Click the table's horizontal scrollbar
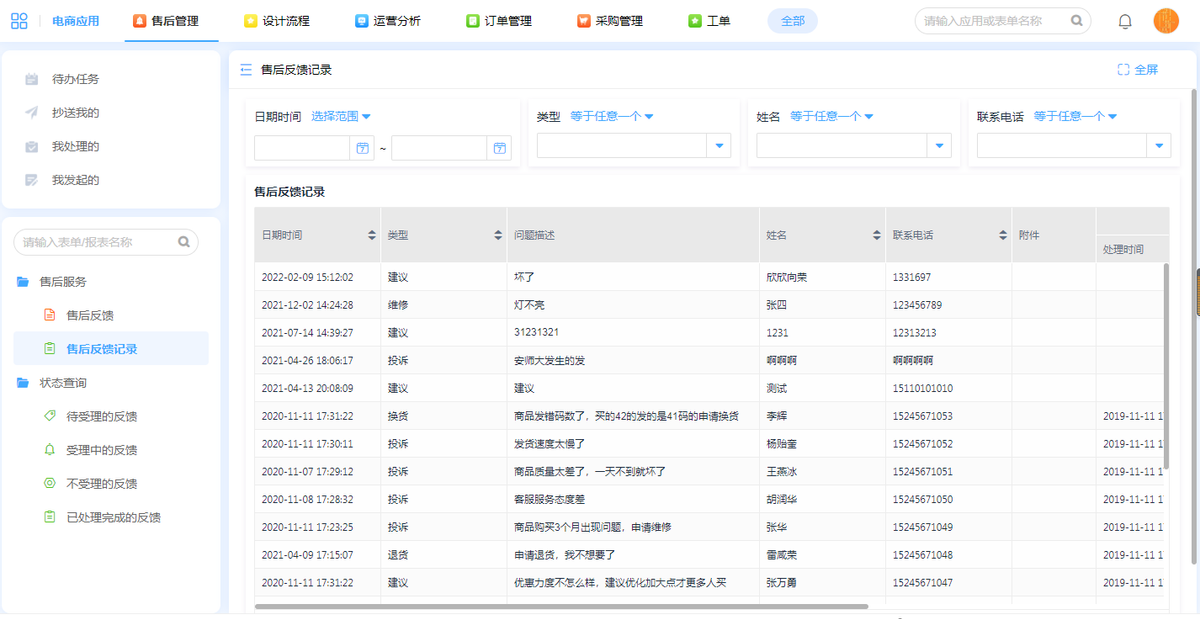The height and width of the screenshot is (619, 1200). click(x=560, y=606)
